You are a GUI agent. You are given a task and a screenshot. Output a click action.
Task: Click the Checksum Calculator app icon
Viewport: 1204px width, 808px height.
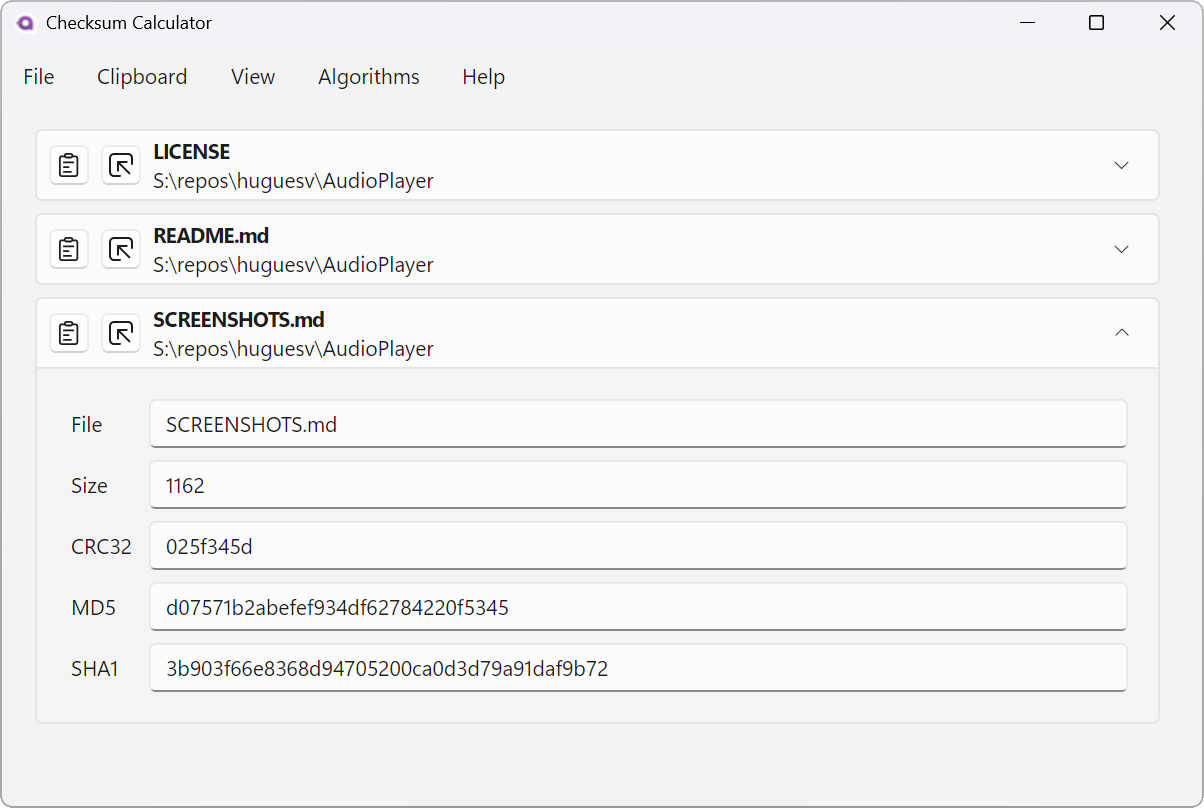point(25,23)
